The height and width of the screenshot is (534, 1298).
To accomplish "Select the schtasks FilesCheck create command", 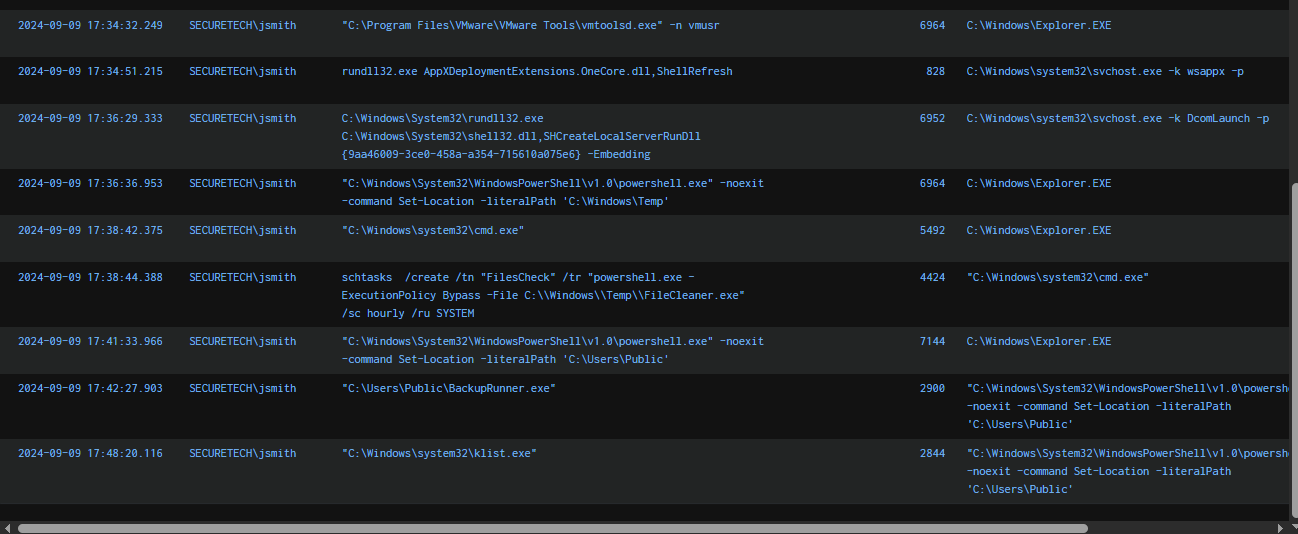I will pos(543,295).
